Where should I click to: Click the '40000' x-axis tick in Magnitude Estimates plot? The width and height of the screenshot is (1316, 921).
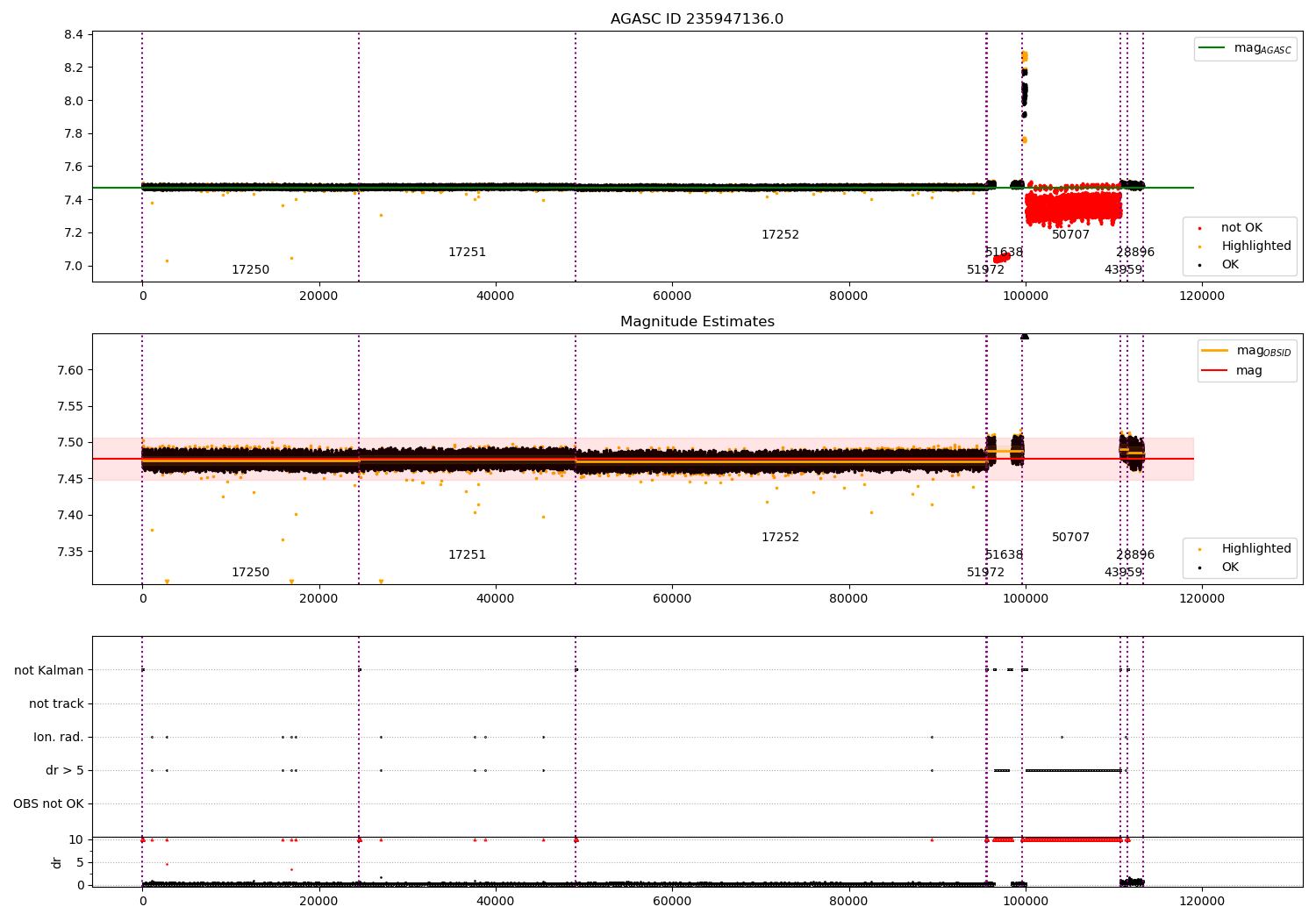click(495, 599)
